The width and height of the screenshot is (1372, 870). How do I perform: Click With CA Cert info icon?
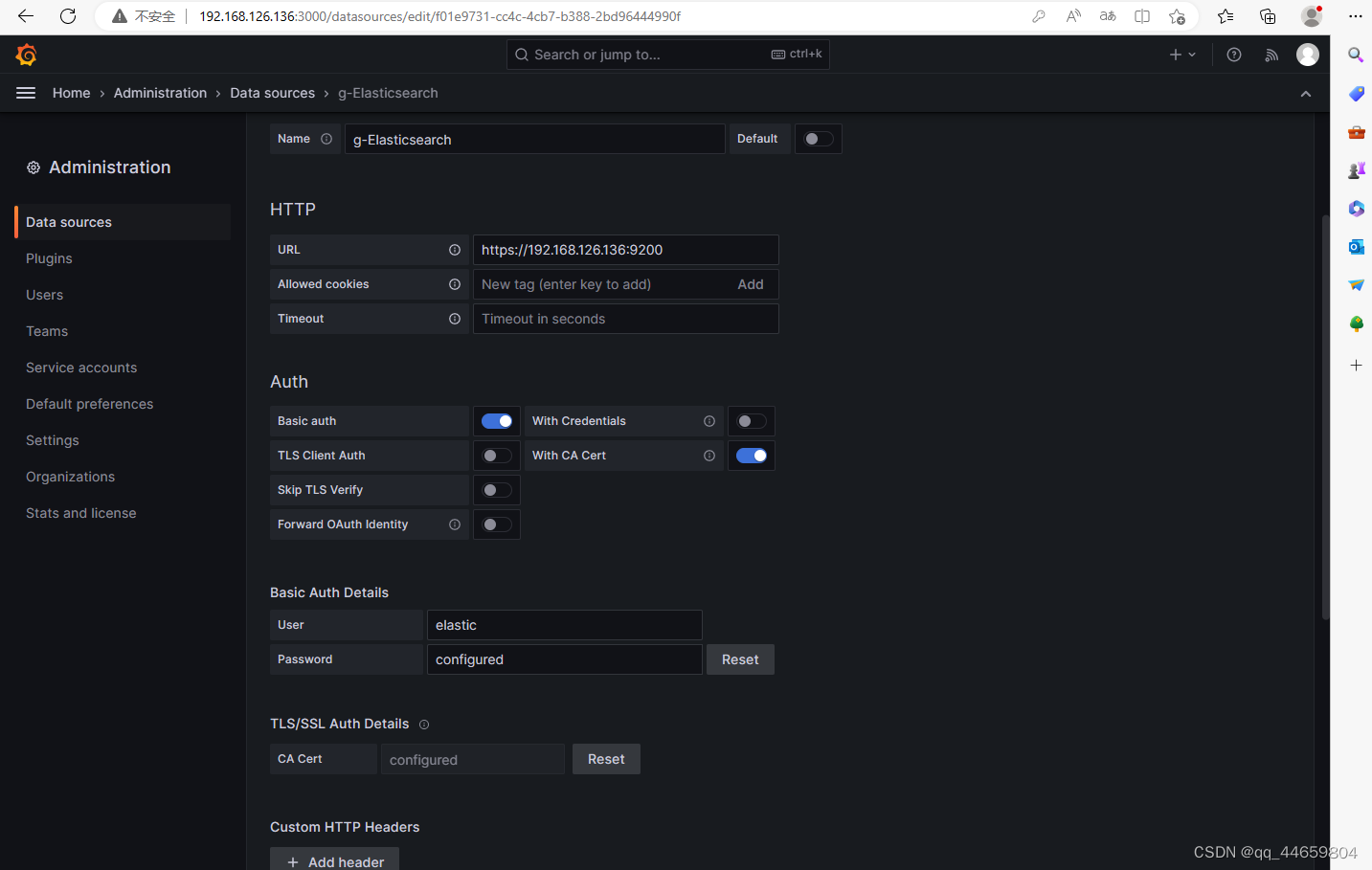[x=709, y=456]
